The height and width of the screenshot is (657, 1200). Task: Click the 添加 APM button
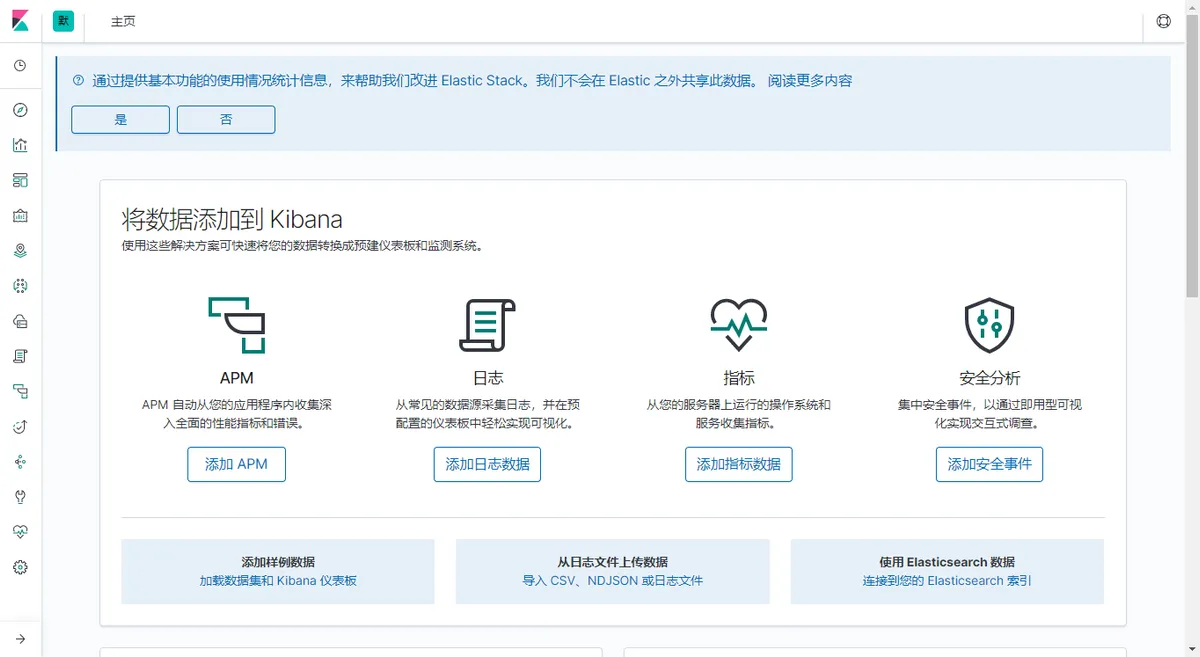(236, 464)
